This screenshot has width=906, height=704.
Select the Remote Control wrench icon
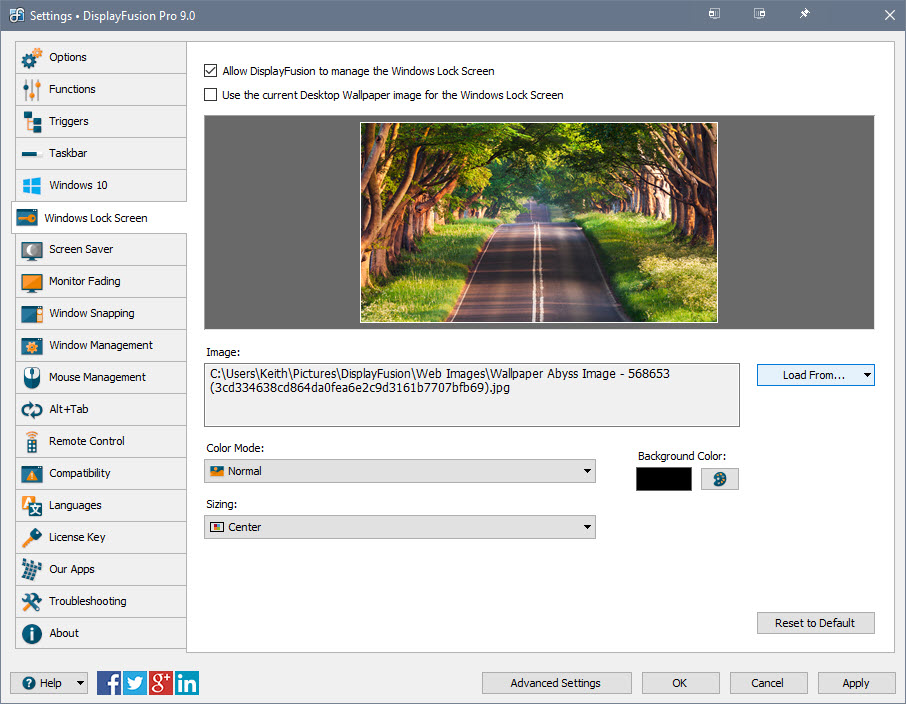point(33,441)
